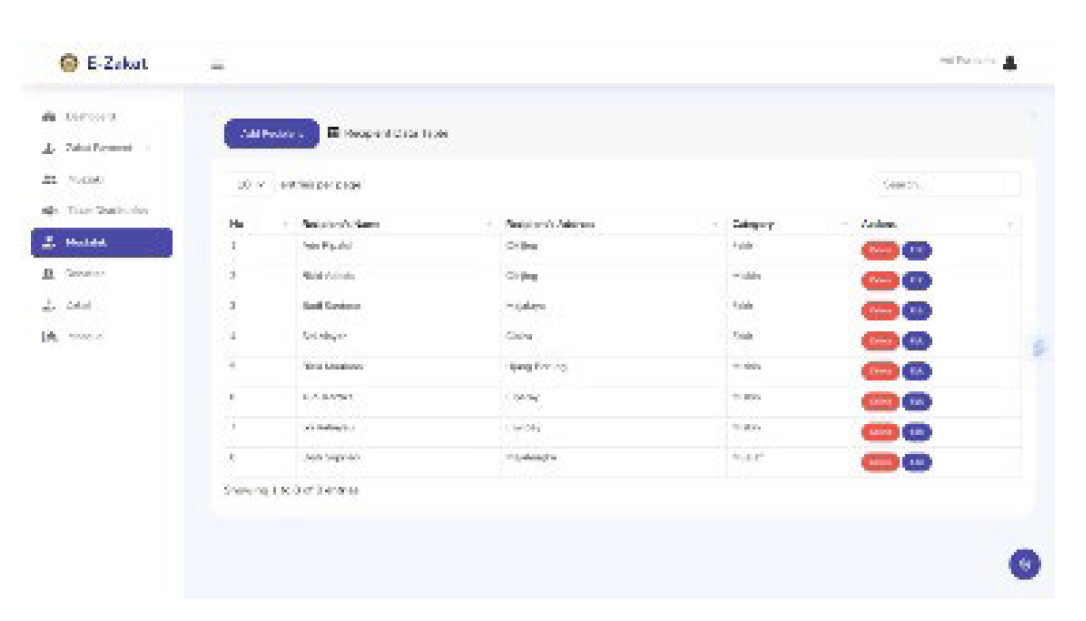Switch to the Recipient Data Table view
Screen dimensions: 1086x621
point(390,133)
